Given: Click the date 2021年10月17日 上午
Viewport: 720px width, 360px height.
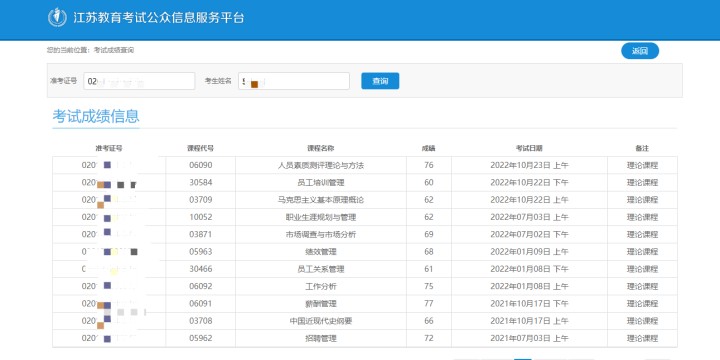Looking at the screenshot, I should (529, 321).
